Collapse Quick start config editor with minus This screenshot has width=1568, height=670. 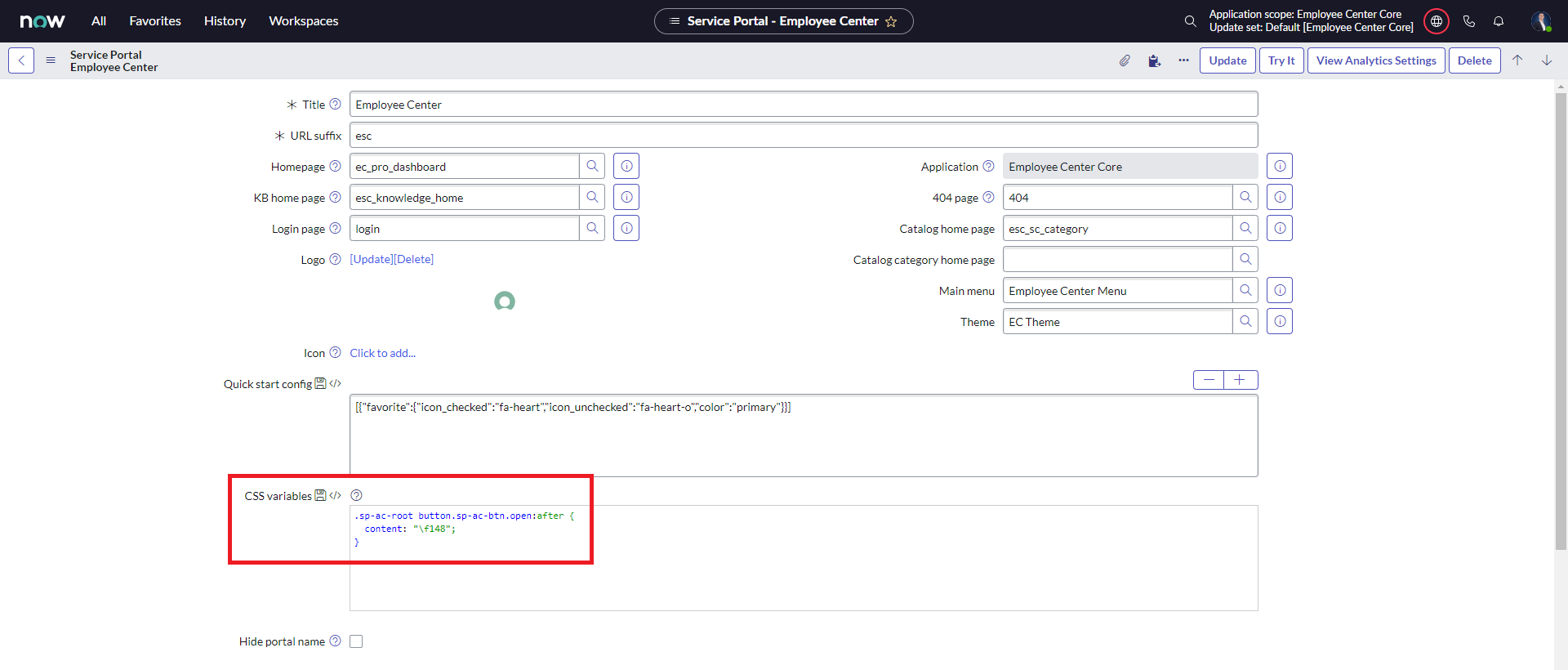pos(1209,380)
